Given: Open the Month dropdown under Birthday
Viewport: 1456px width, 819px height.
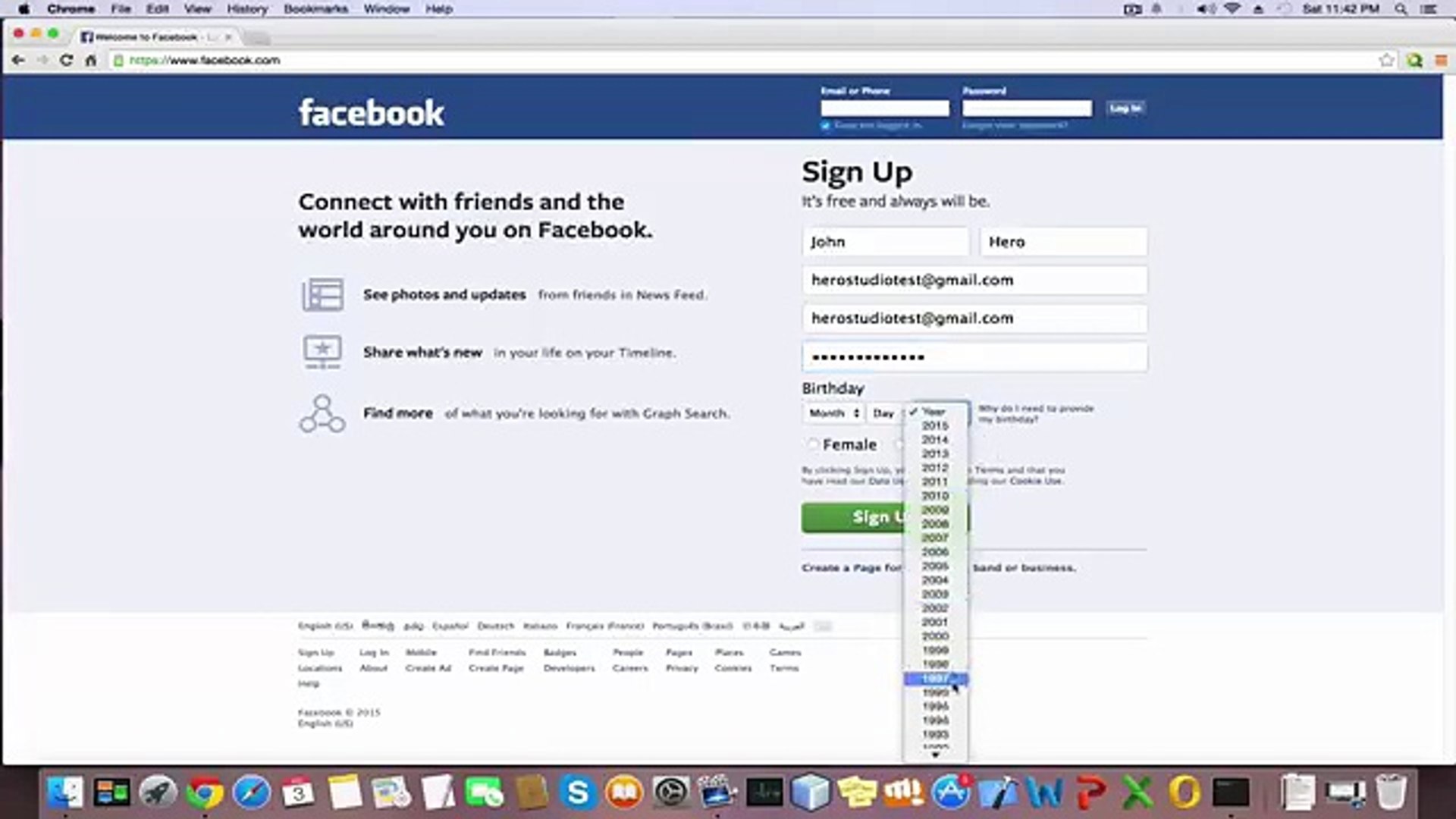Looking at the screenshot, I should [x=831, y=413].
